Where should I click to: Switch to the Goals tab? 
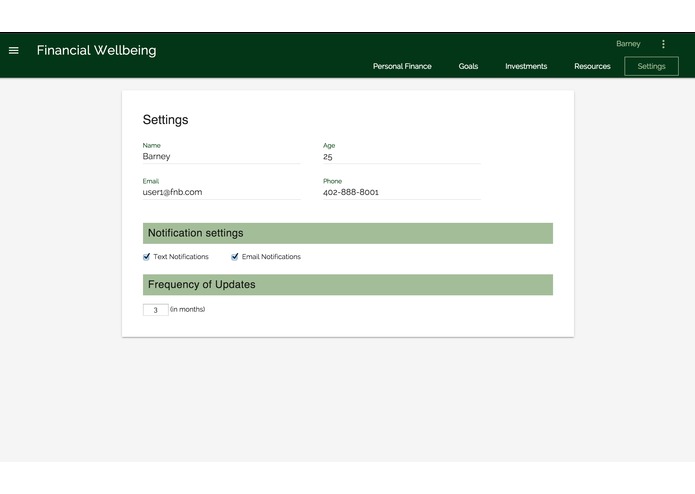(468, 66)
